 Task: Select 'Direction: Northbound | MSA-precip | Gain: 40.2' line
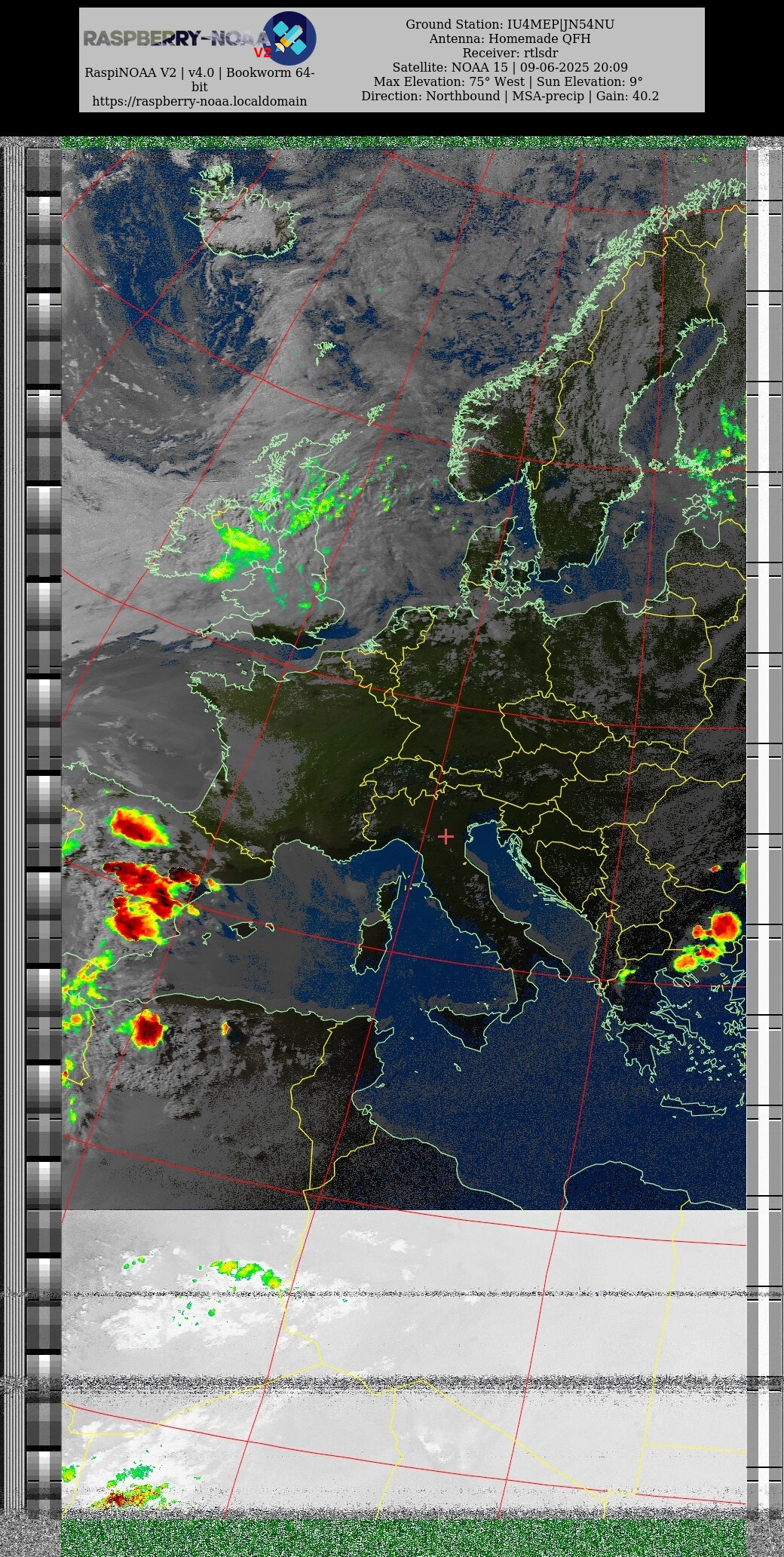point(510,96)
